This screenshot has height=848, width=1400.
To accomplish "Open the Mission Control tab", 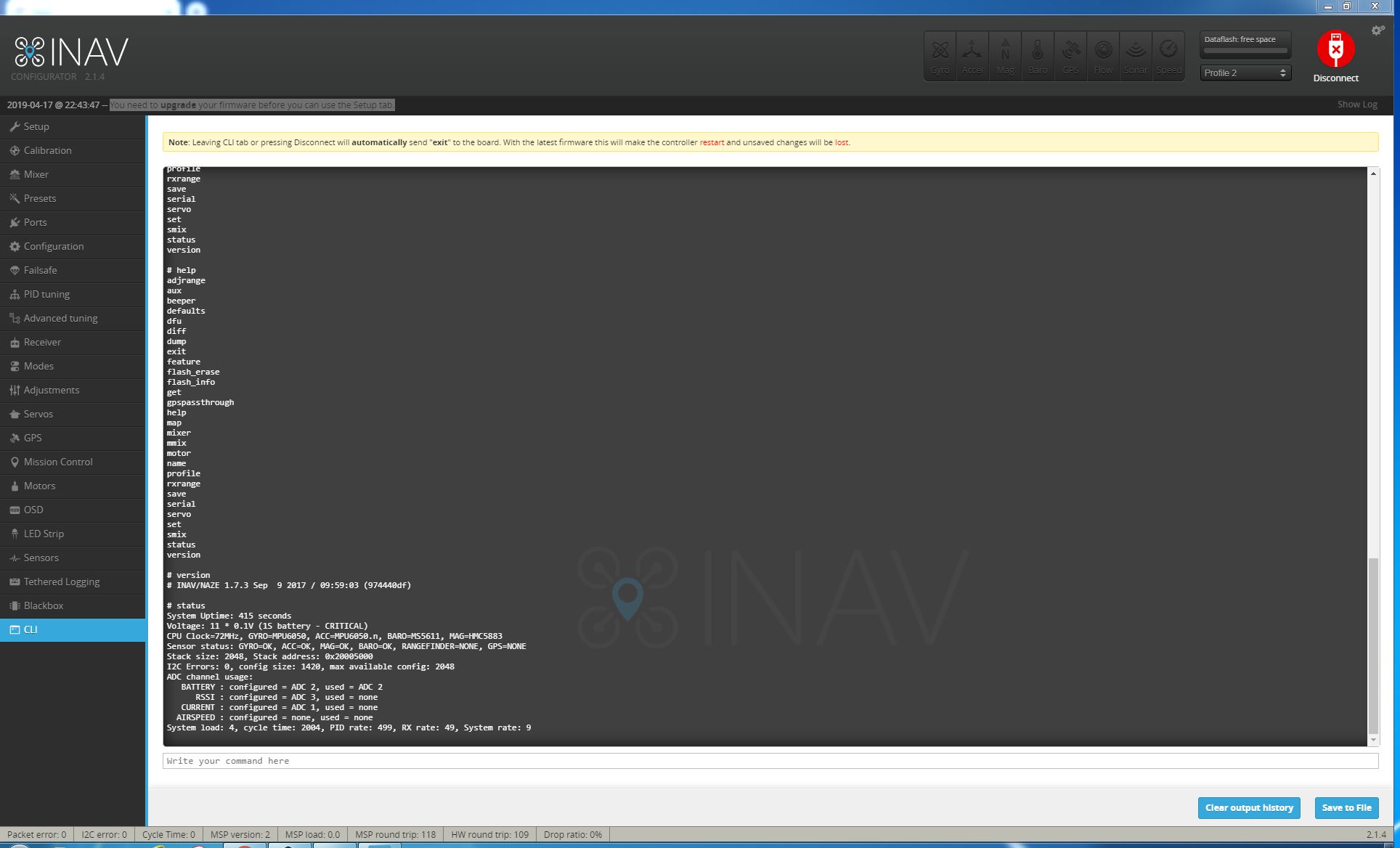I will [x=58, y=462].
